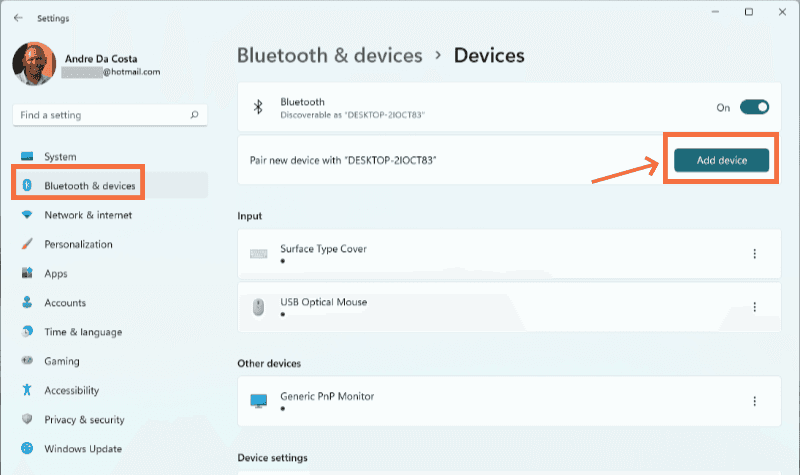Click the Windows Update sync icon
The height and width of the screenshot is (475, 800).
point(27,448)
